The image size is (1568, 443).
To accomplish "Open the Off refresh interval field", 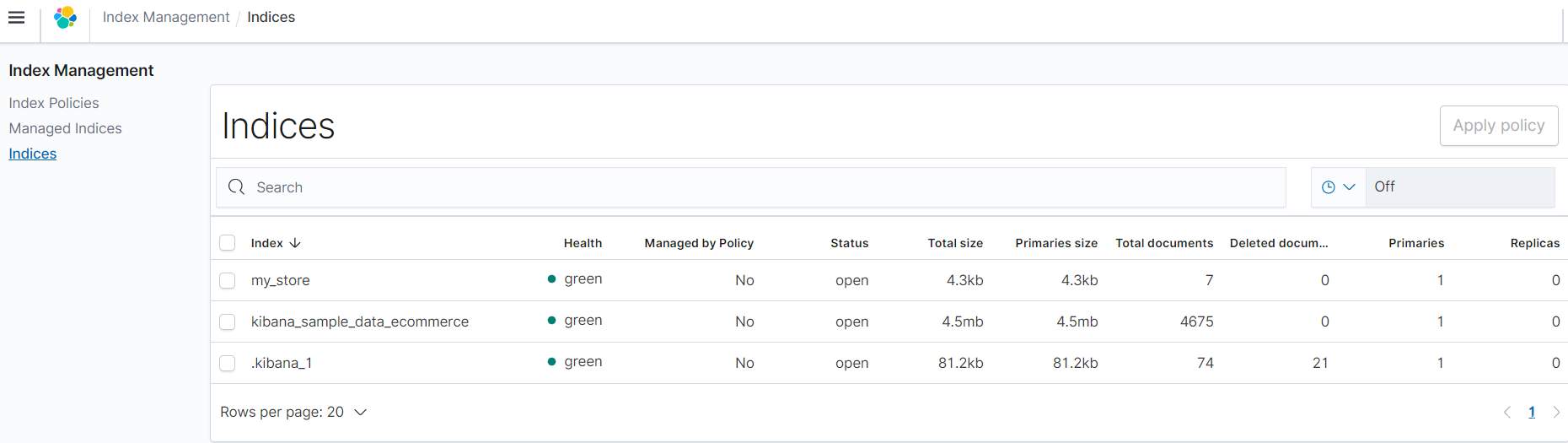I will [x=1459, y=187].
